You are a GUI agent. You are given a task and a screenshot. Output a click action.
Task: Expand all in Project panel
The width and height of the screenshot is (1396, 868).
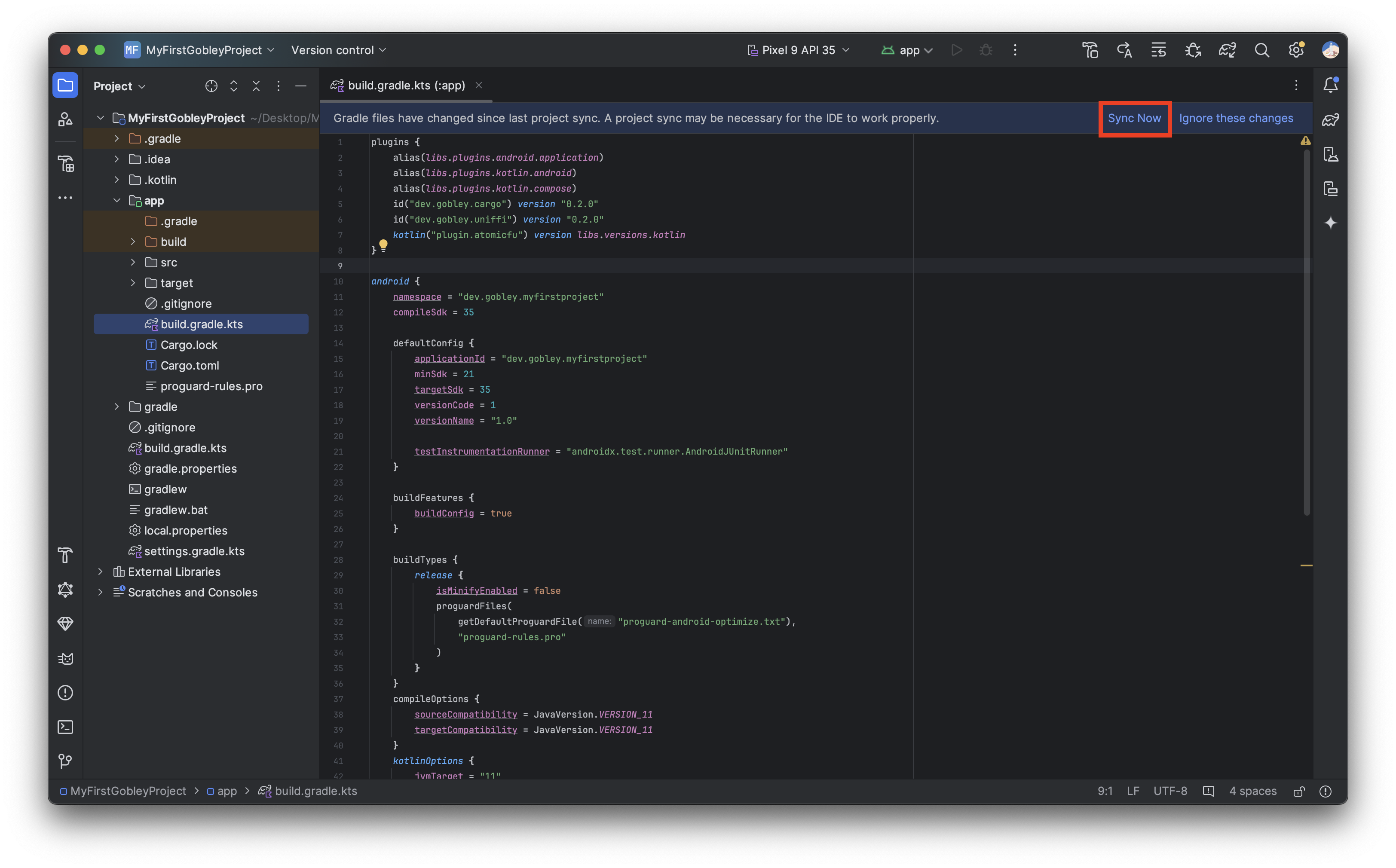point(234,86)
